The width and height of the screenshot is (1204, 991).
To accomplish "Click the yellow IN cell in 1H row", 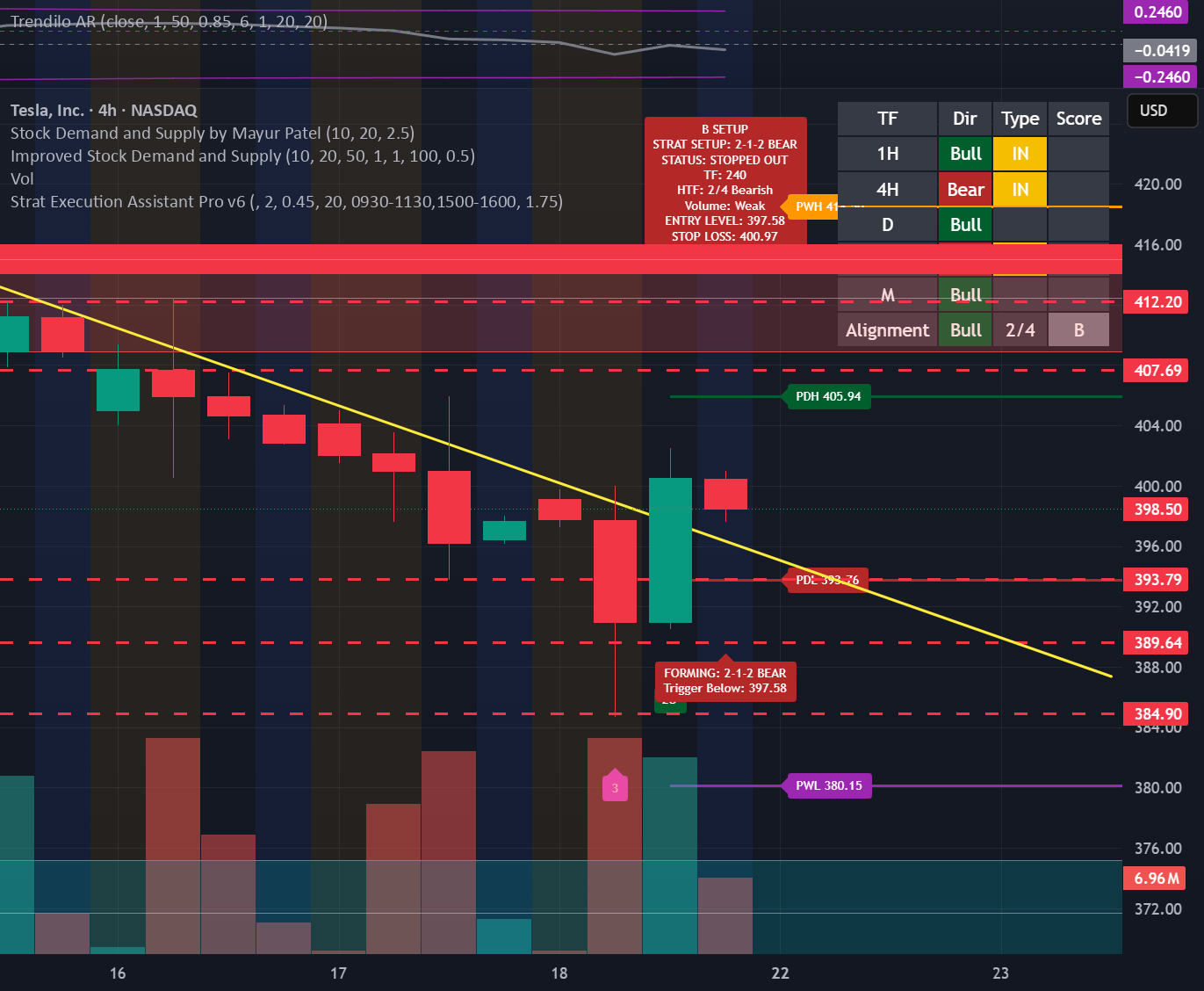I will tap(1020, 154).
